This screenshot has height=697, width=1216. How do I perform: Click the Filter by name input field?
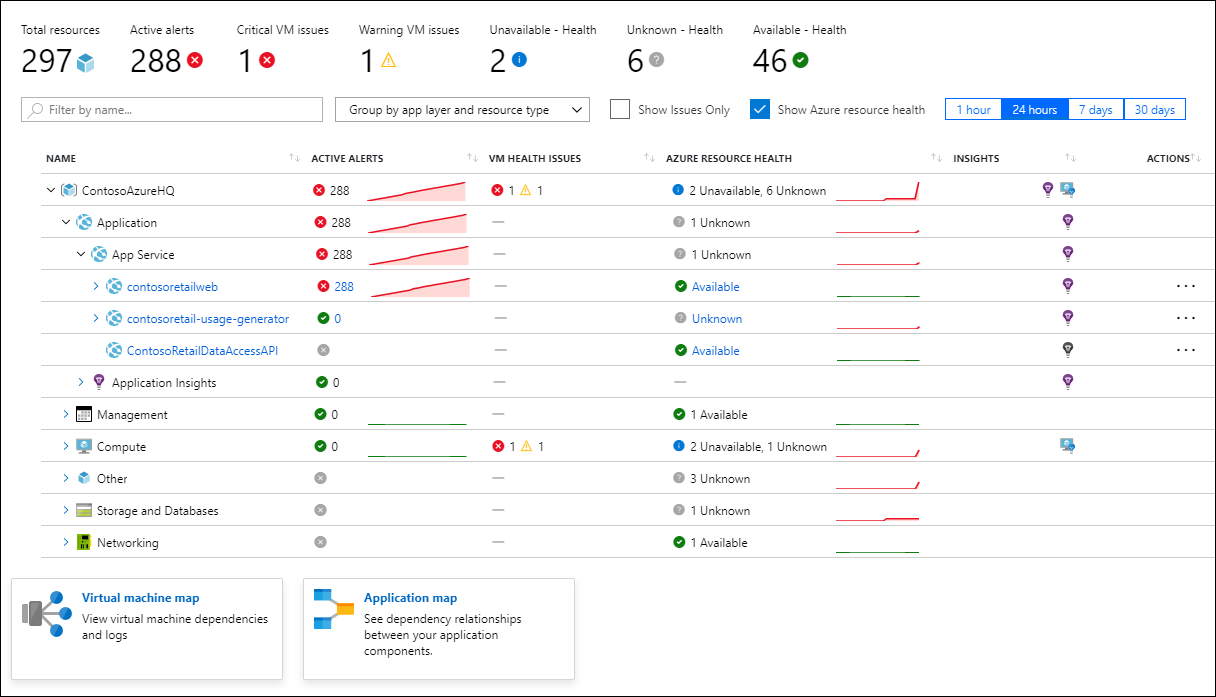pyautogui.click(x=172, y=110)
